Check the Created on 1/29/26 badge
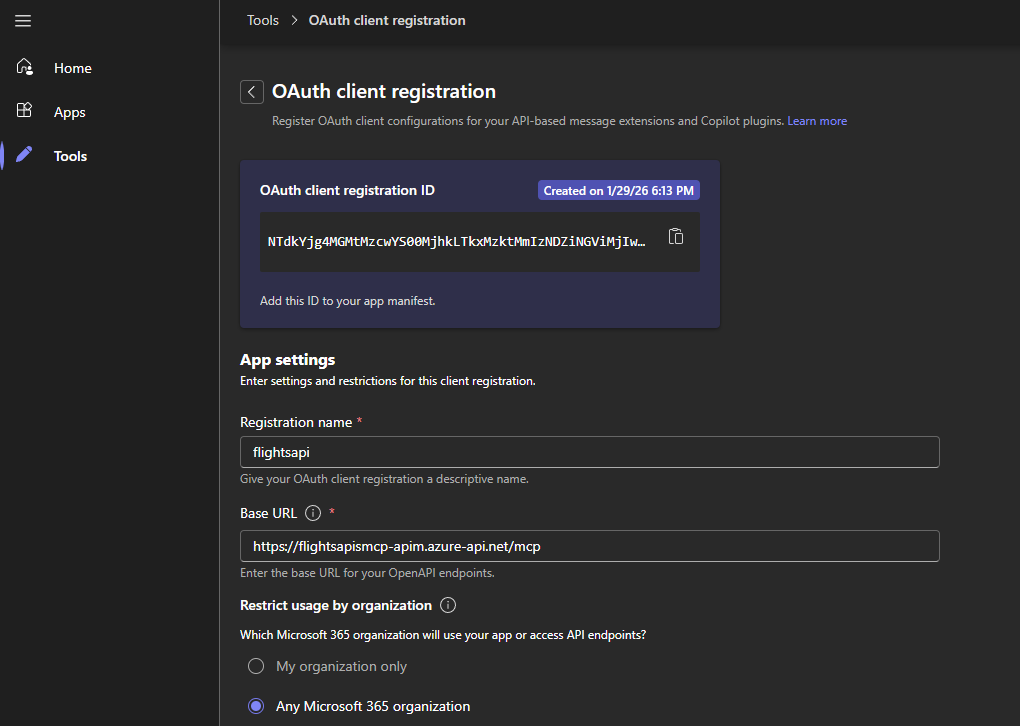 click(618, 190)
